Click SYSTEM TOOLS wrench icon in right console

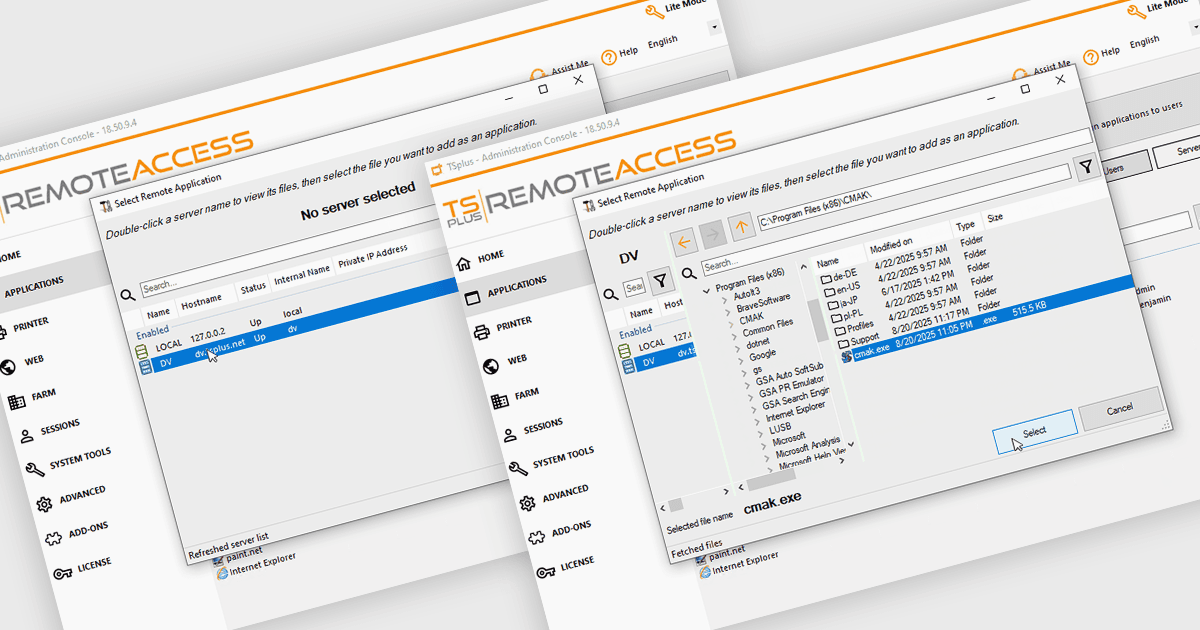coord(519,468)
